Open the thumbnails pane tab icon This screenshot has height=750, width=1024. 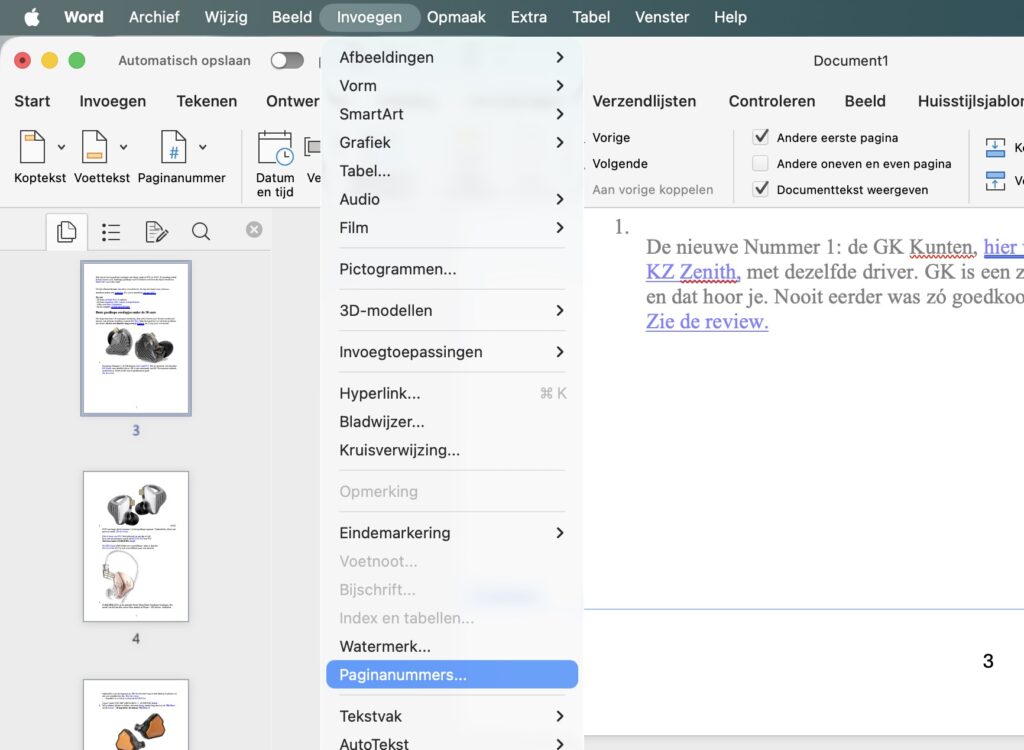(x=67, y=232)
